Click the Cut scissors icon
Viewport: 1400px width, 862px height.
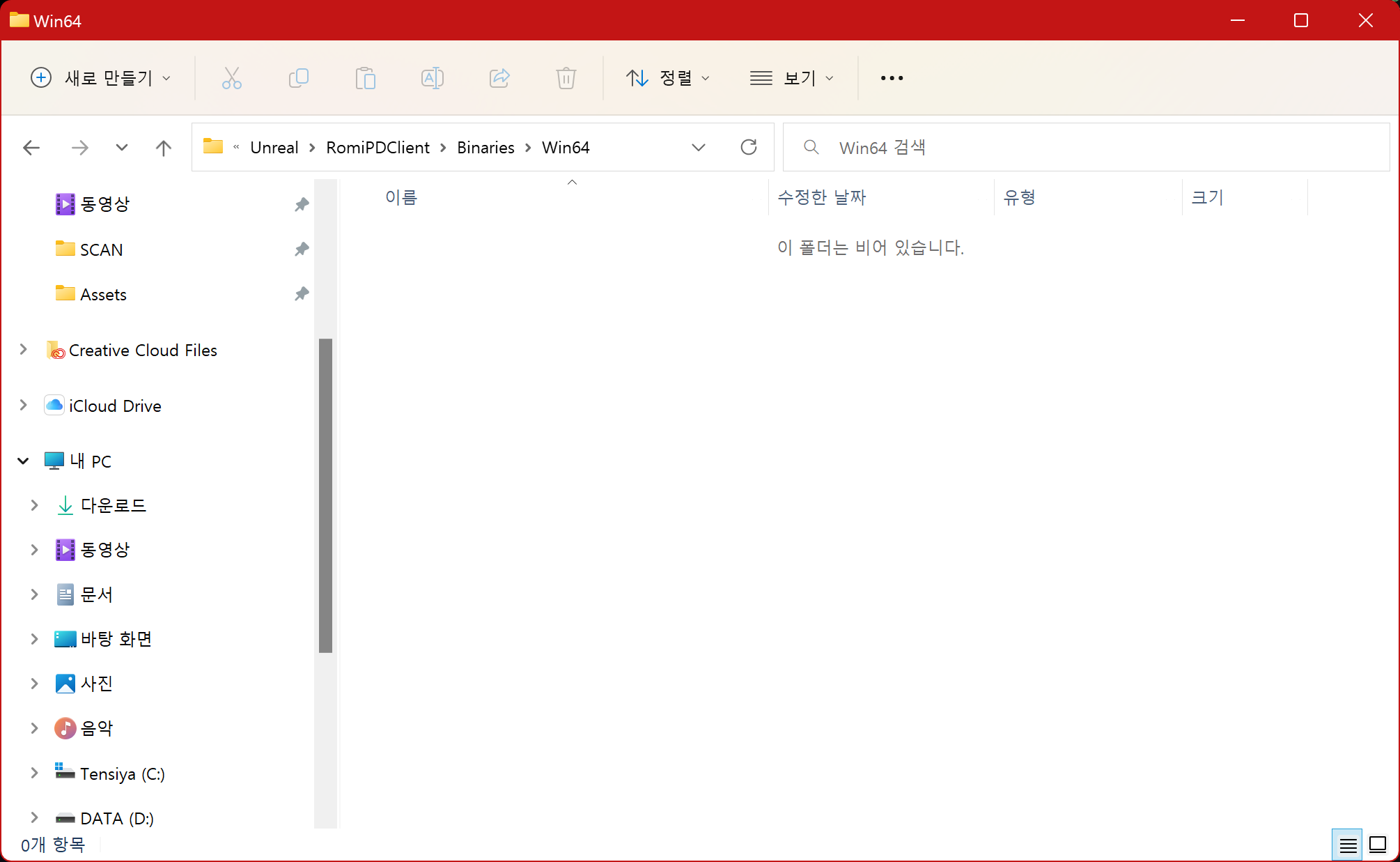231,78
